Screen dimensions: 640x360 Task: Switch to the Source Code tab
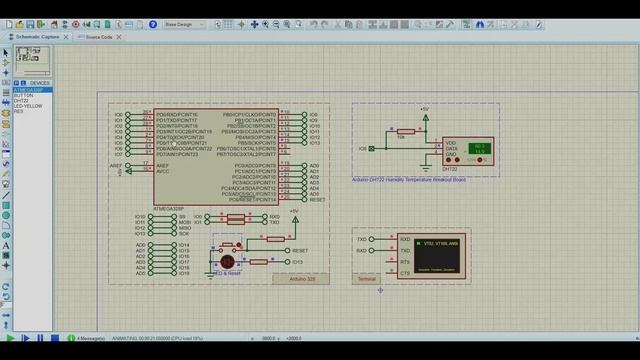[x=99, y=37]
